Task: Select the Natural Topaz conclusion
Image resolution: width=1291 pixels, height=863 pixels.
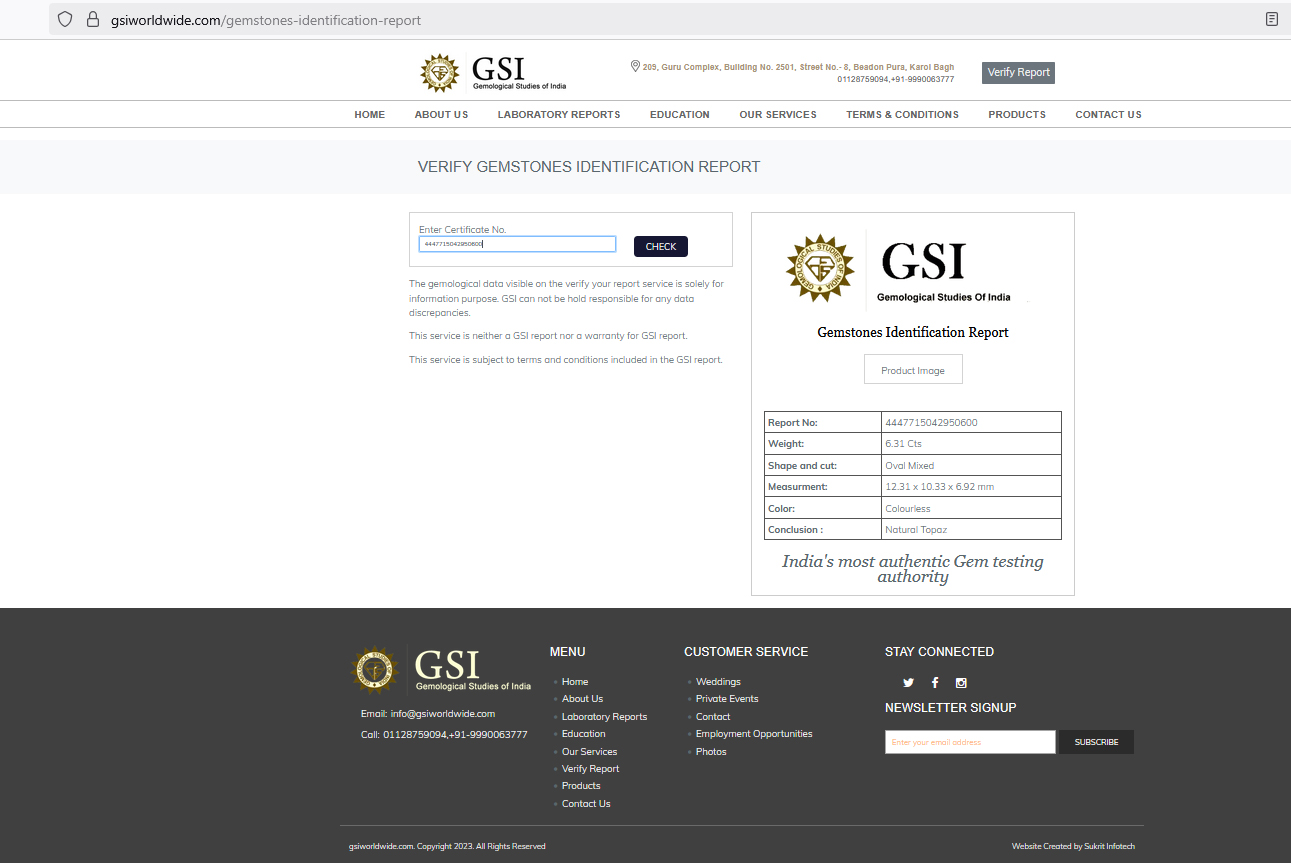Action: click(x=916, y=530)
